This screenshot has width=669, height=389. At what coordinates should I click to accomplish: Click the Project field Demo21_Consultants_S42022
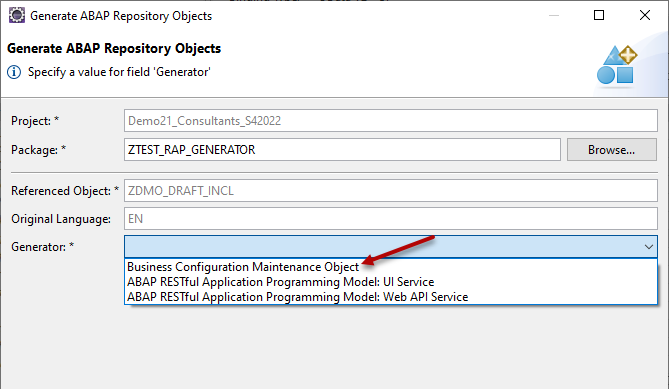[x=390, y=121]
